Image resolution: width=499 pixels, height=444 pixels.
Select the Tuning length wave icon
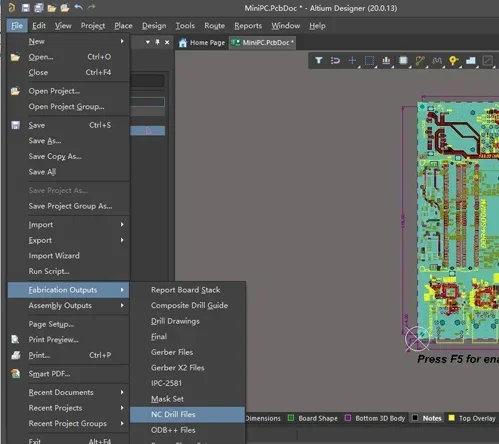tap(437, 60)
